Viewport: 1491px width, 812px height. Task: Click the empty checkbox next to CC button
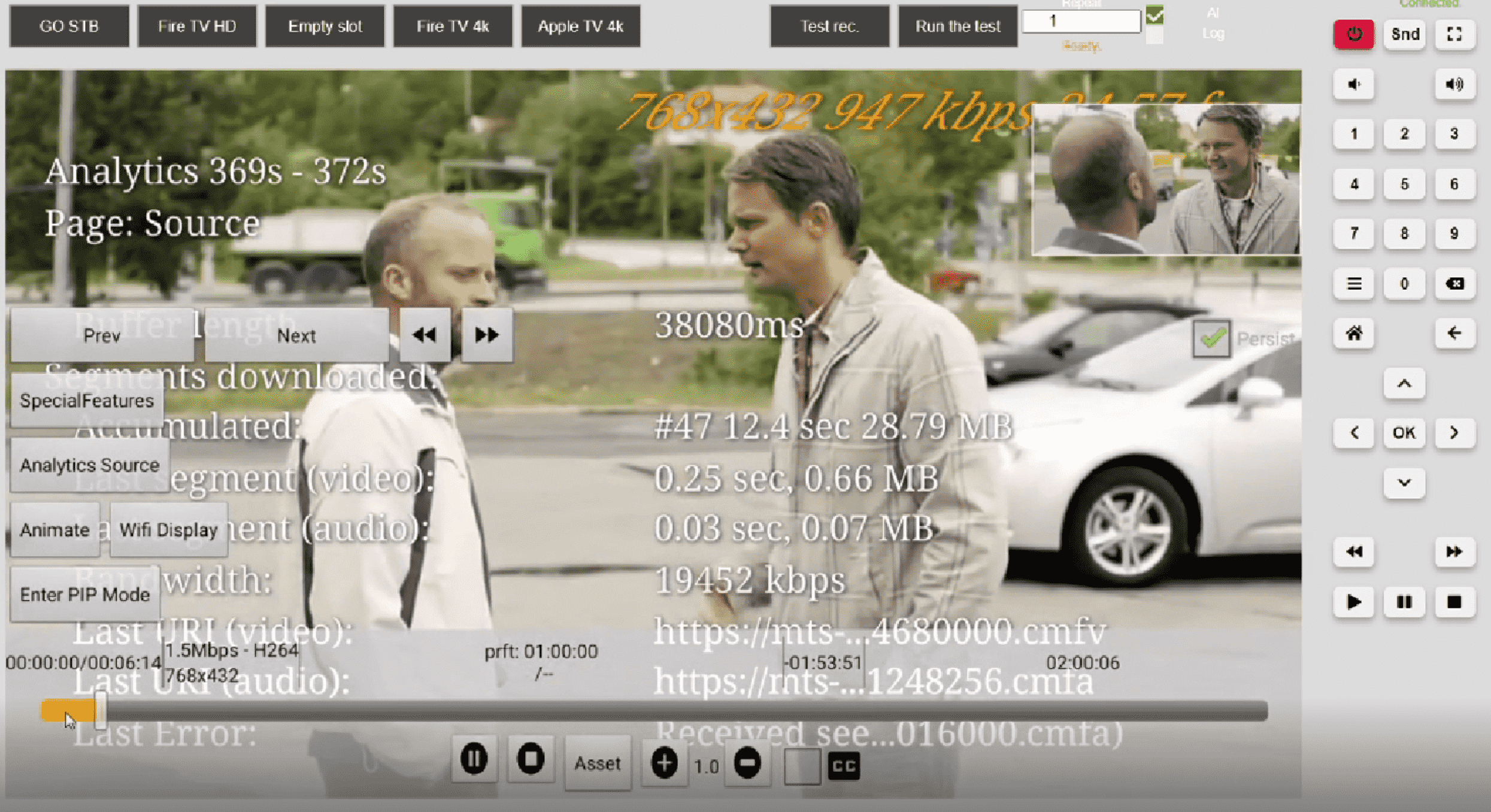[x=802, y=765]
